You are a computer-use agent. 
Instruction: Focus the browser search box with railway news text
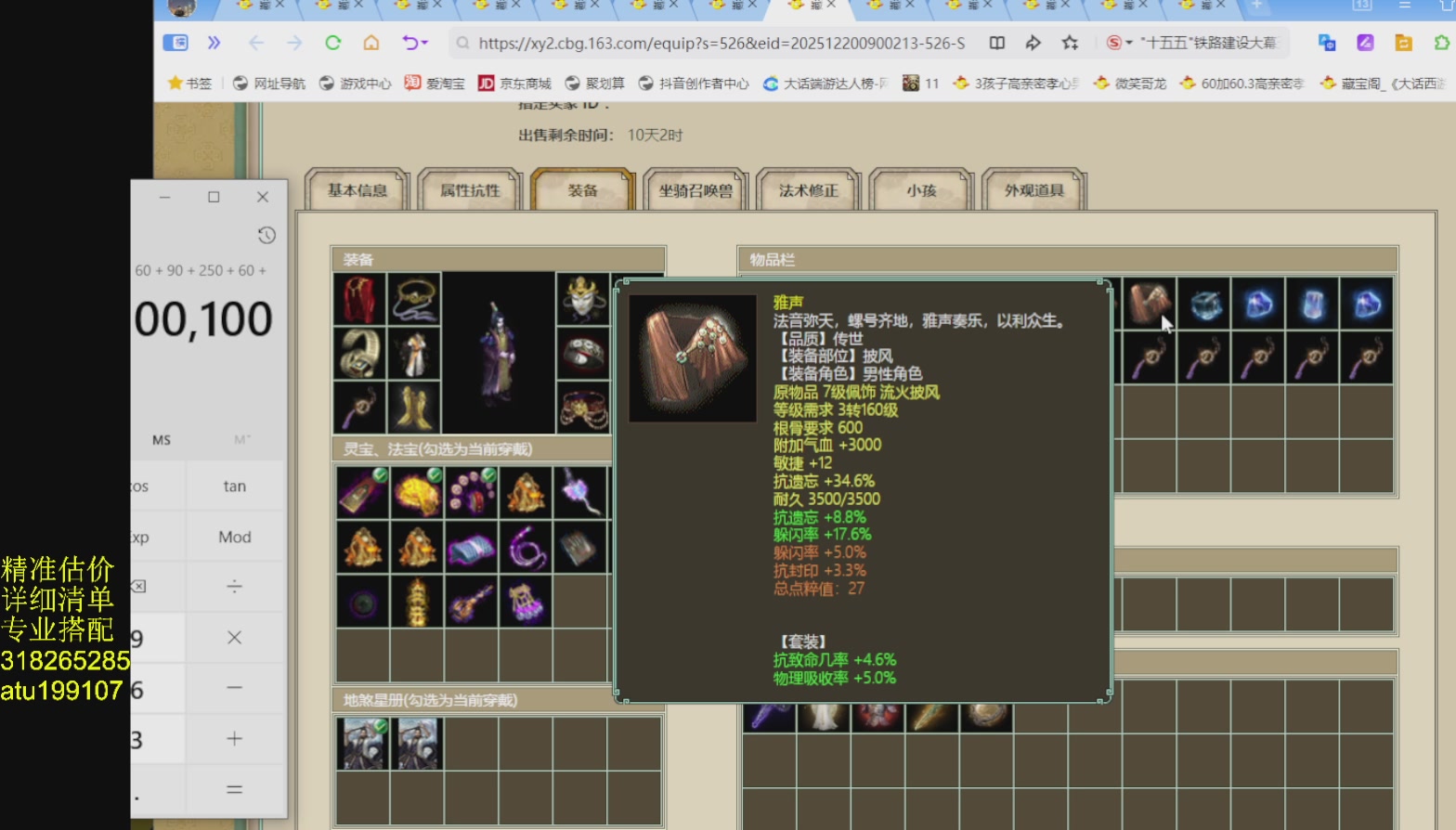[1208, 43]
